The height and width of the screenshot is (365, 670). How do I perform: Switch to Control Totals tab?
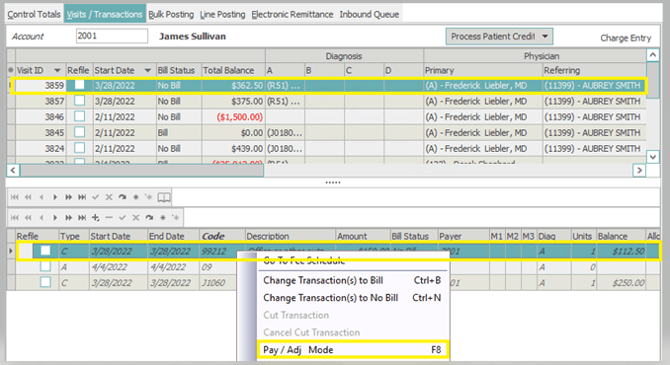pyautogui.click(x=34, y=14)
